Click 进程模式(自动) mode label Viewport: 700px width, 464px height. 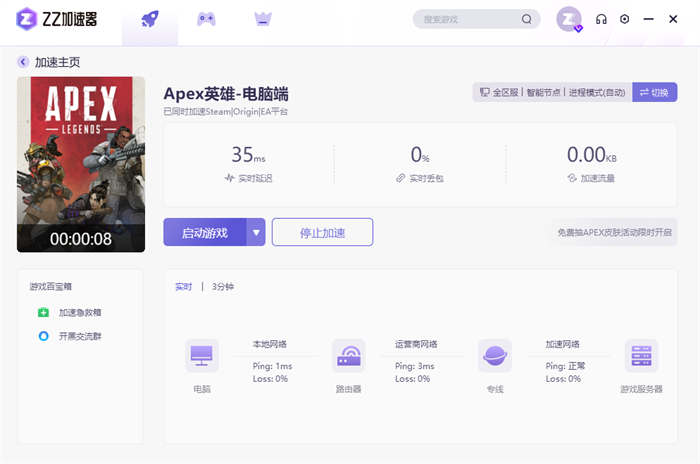(x=597, y=92)
